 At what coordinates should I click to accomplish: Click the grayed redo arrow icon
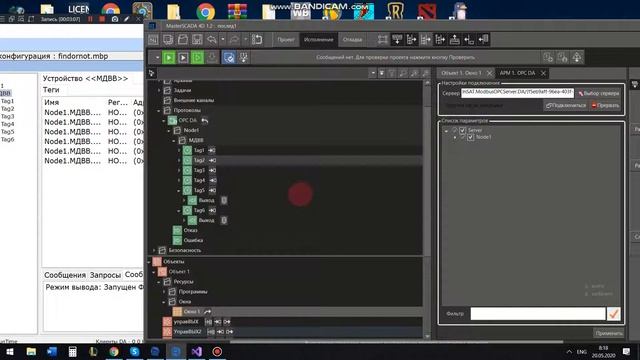[x=234, y=40]
